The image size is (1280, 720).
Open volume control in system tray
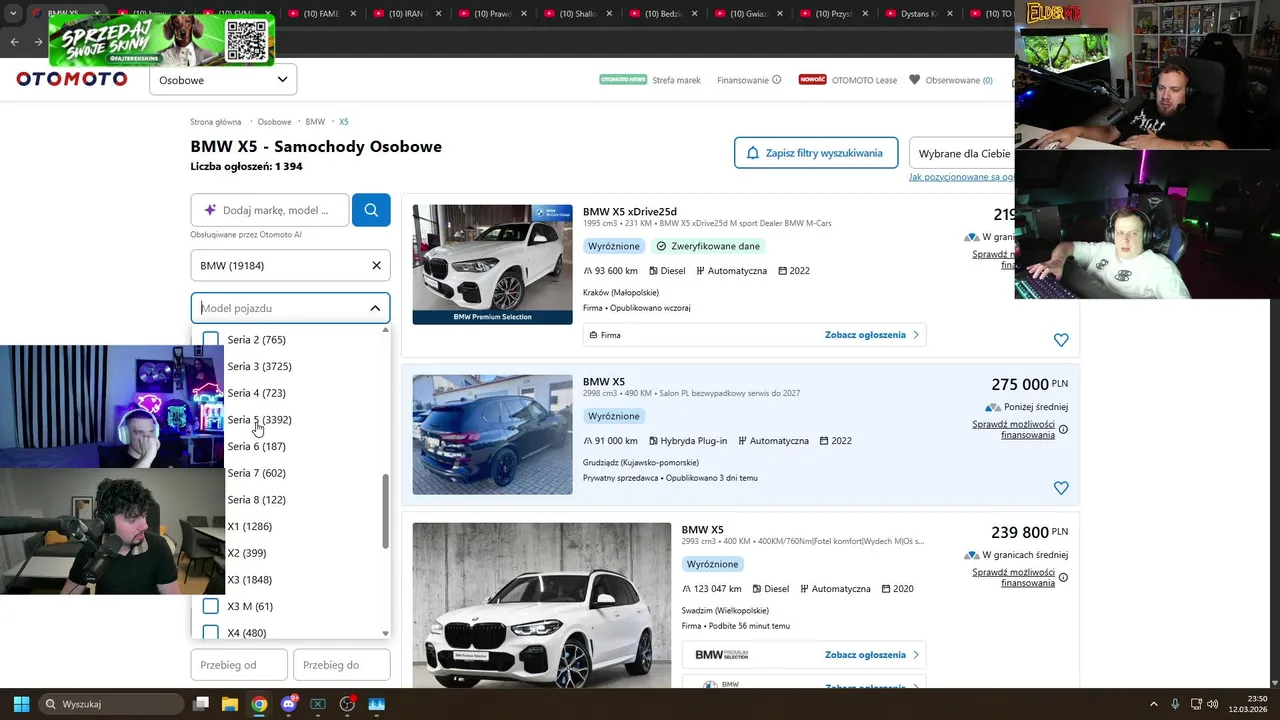pos(1212,704)
